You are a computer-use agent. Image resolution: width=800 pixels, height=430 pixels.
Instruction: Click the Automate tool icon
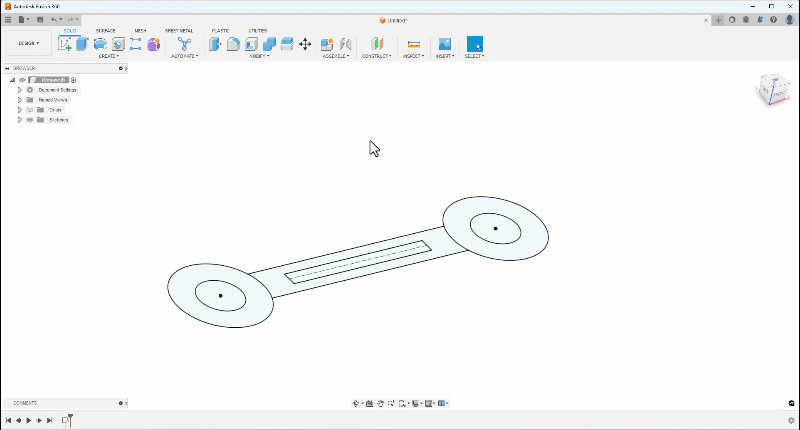pos(184,44)
